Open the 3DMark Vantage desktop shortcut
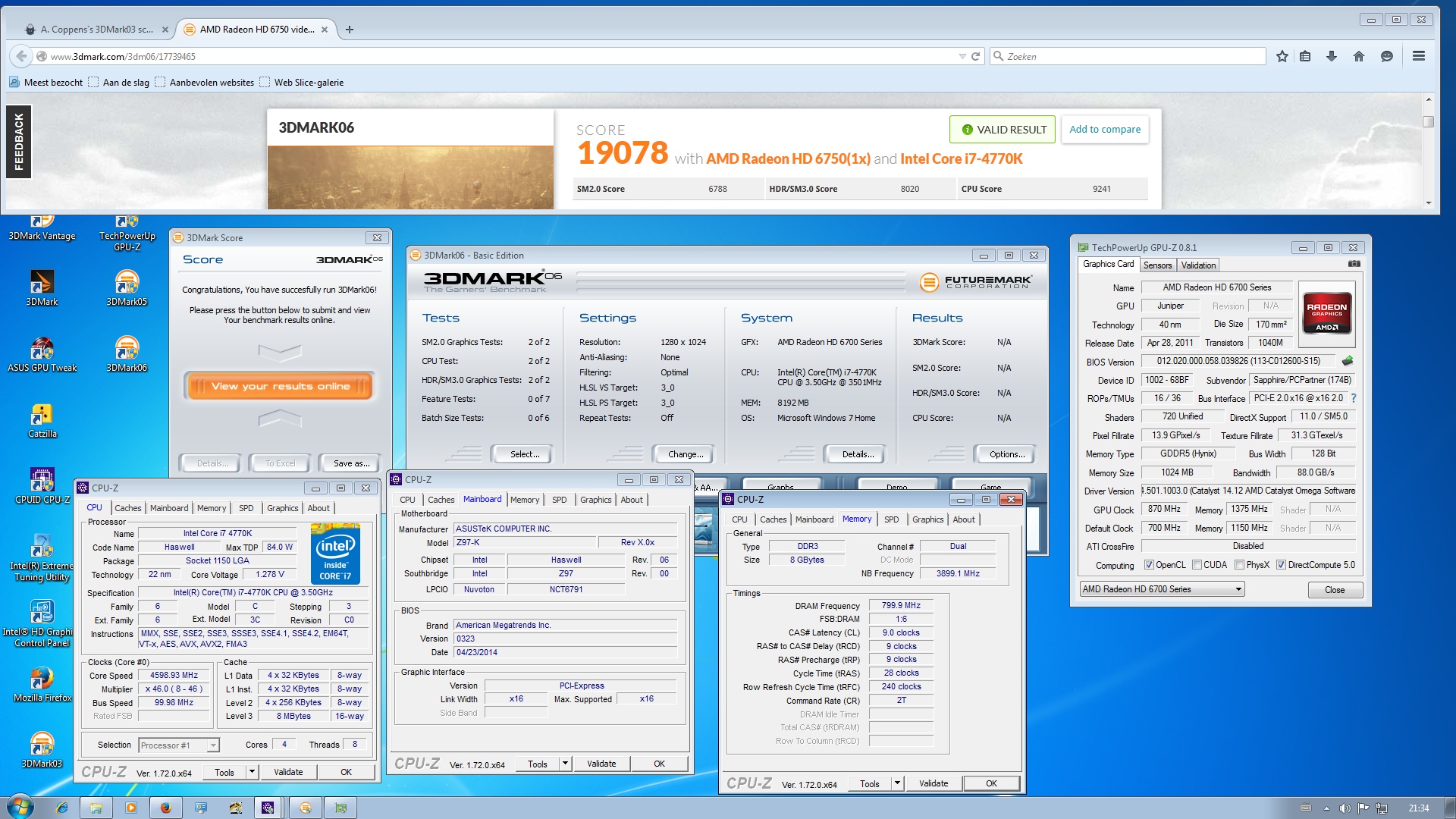1456x819 pixels. [x=42, y=228]
